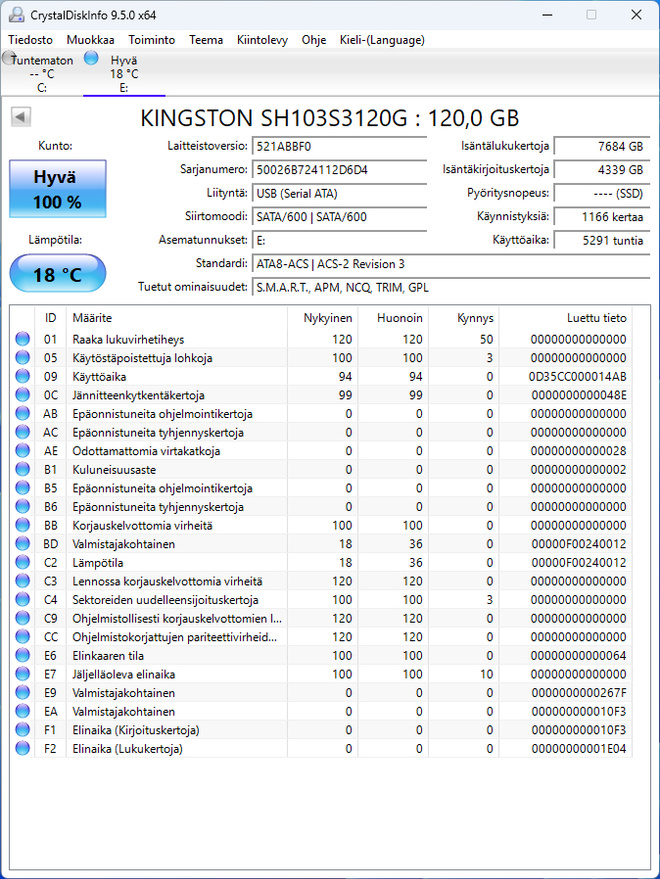Select the Tuntematon C: drive tab
This screenshot has width=660, height=879.
coord(41,73)
